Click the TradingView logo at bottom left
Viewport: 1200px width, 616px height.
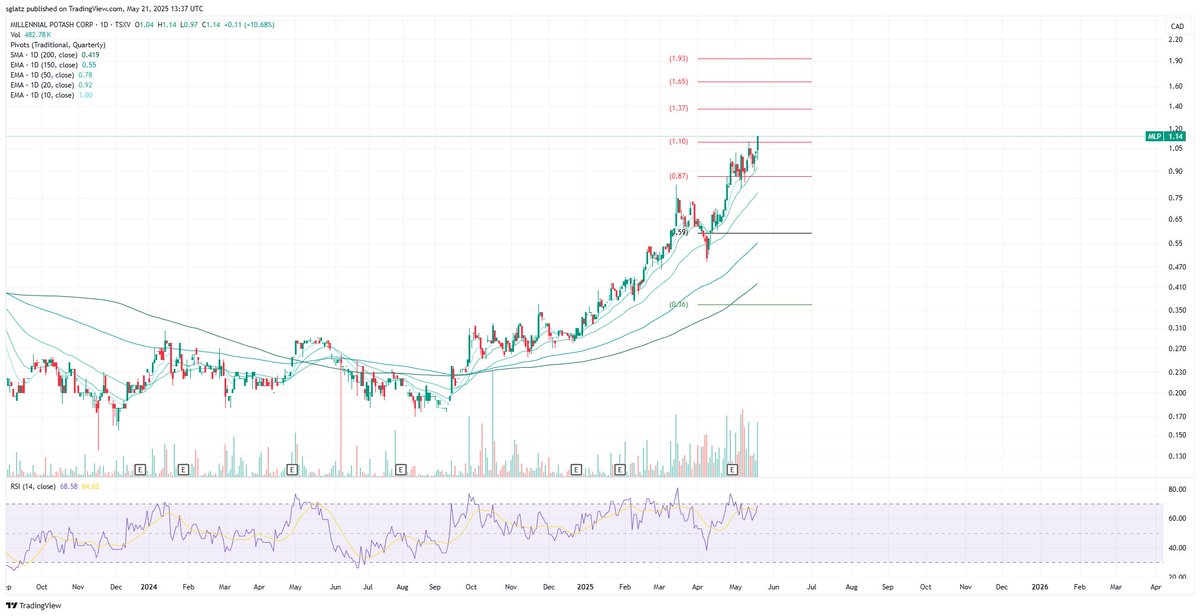click(33, 605)
